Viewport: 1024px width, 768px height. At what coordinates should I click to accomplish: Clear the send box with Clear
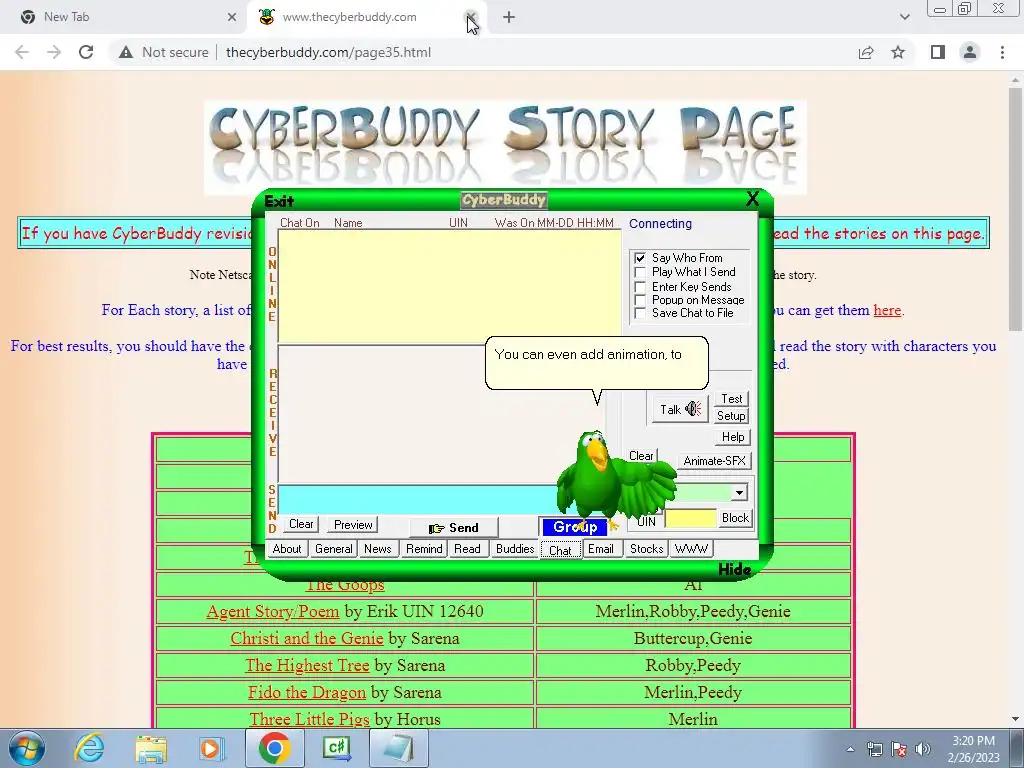pyautogui.click(x=301, y=524)
